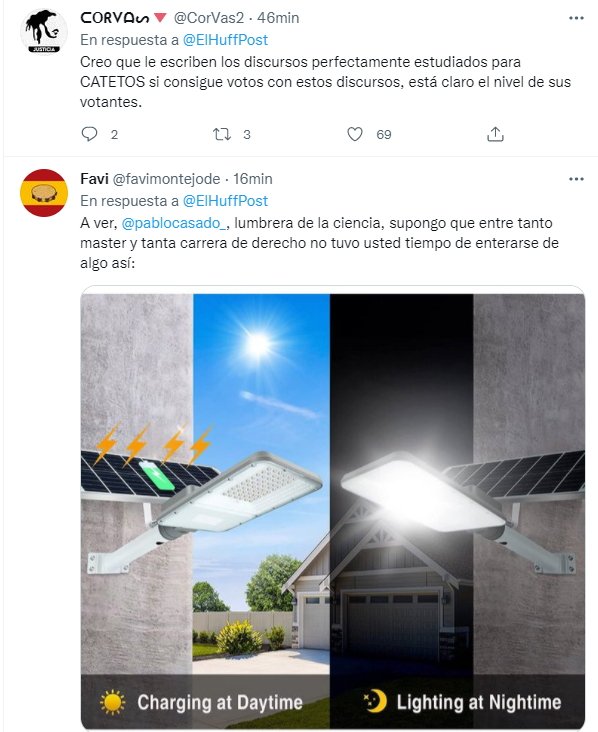The width and height of the screenshot is (598, 732).
Task: Open the @CorVas2 handle
Action: click(x=209, y=18)
